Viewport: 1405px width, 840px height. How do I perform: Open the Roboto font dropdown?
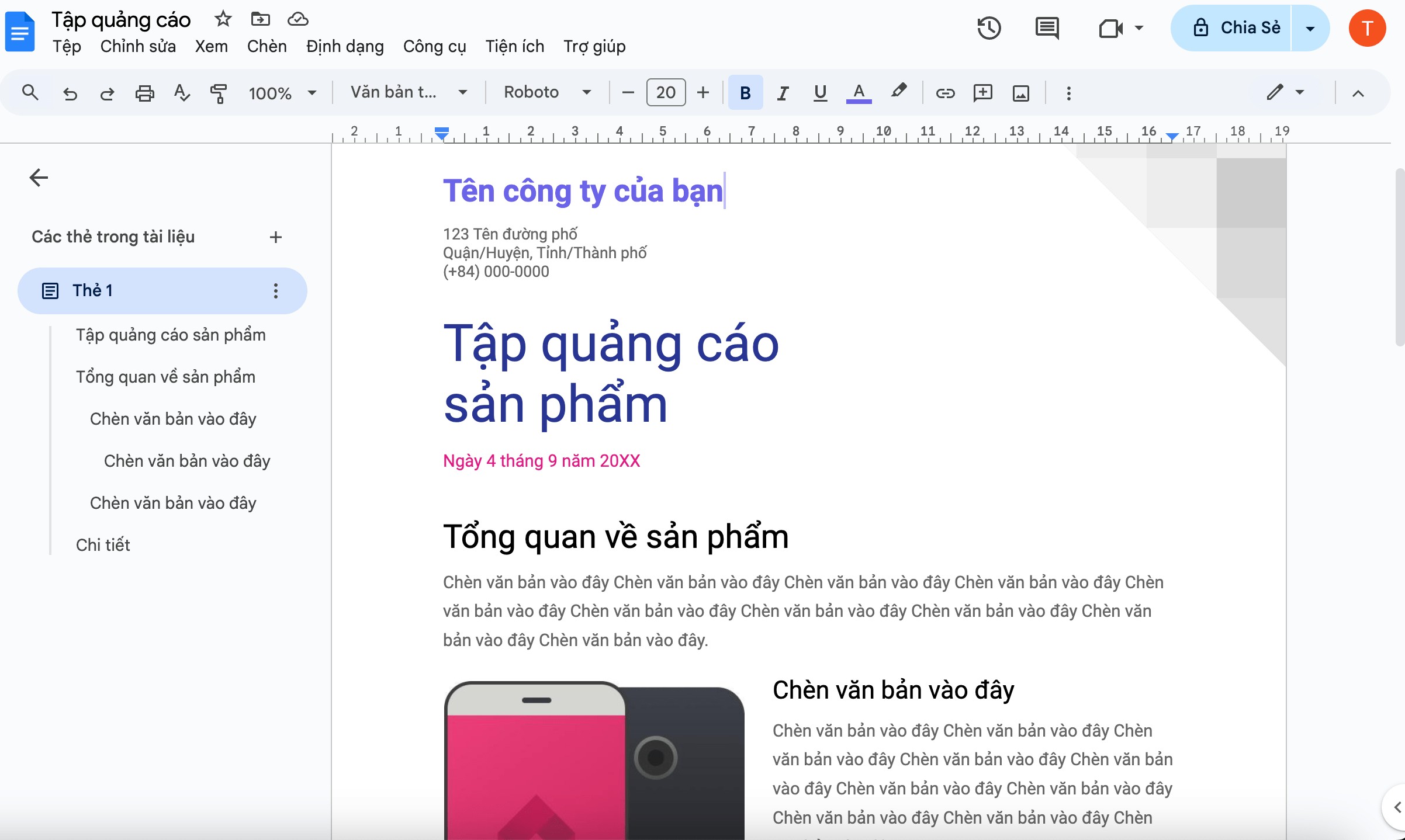coord(548,92)
